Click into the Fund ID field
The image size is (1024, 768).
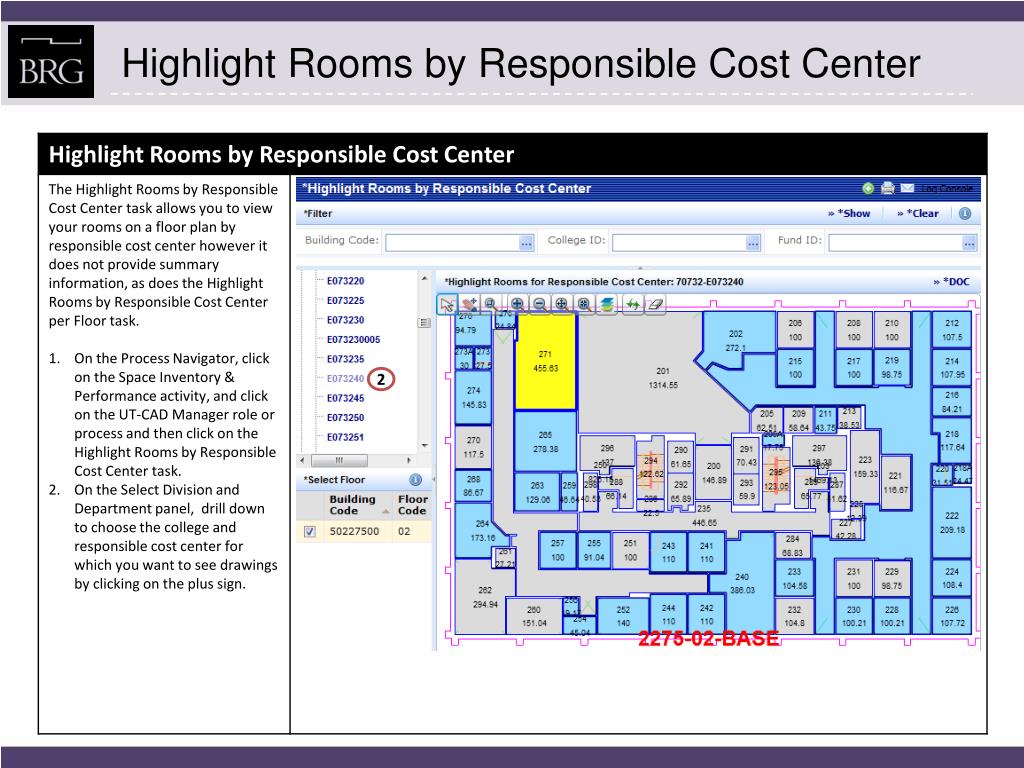(x=895, y=243)
